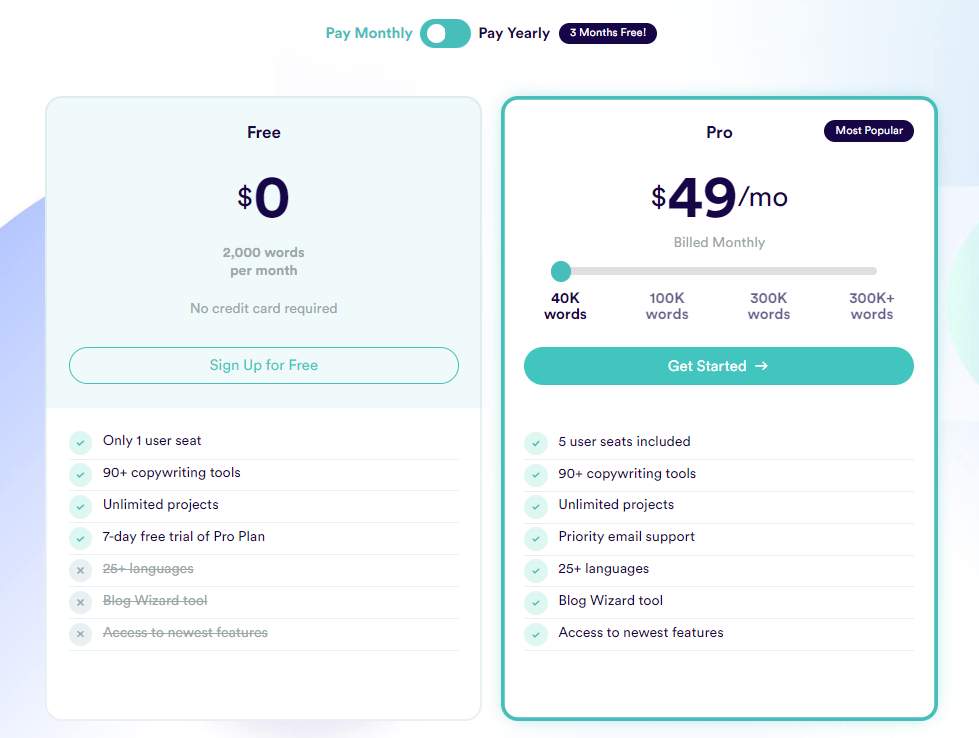
Task: Click "Sign Up for Free"
Action: click(x=263, y=366)
